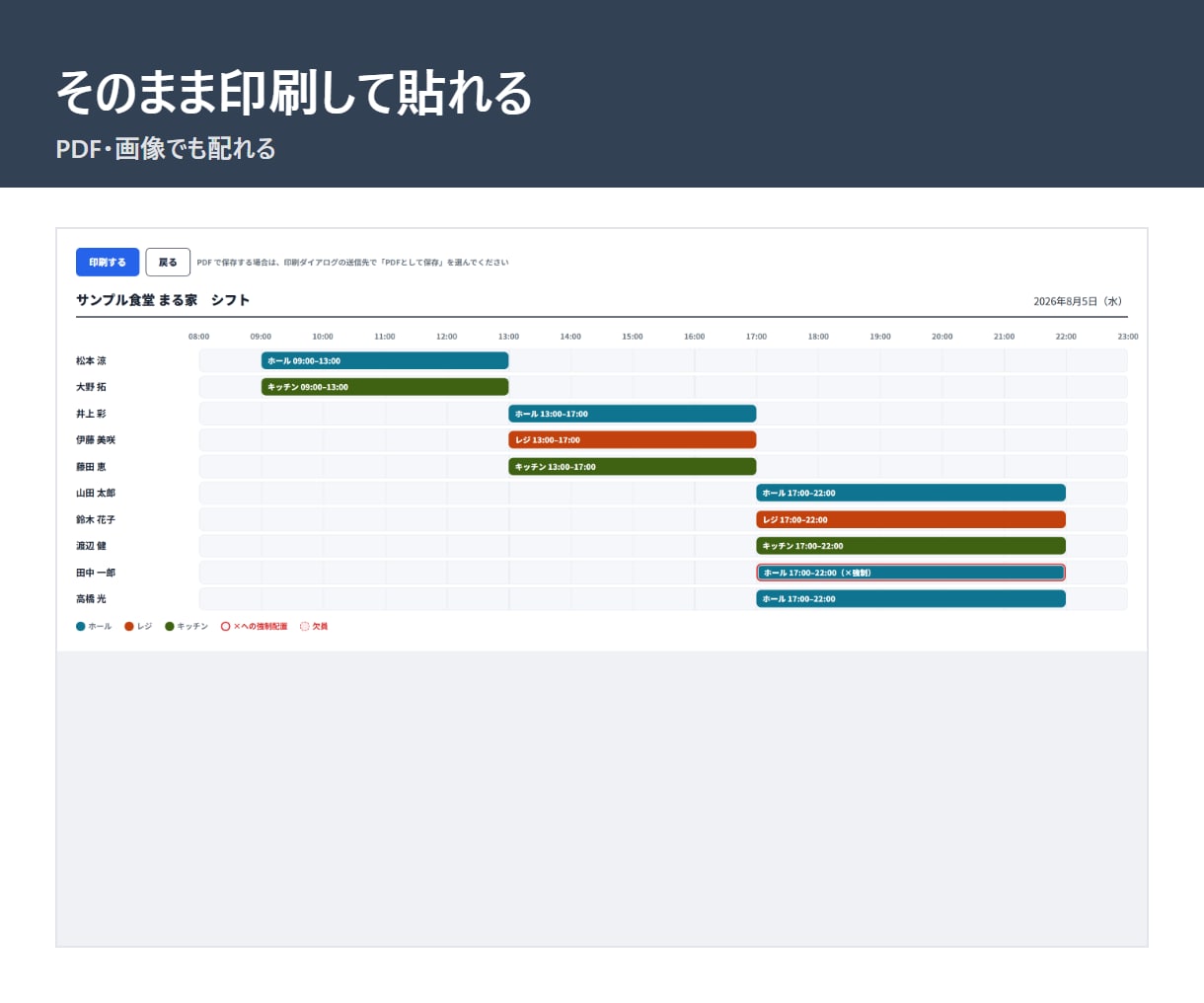Viewport: 1204px width, 1003px height.
Task: Click the staff name 鈴木 花子
Action: point(96,519)
